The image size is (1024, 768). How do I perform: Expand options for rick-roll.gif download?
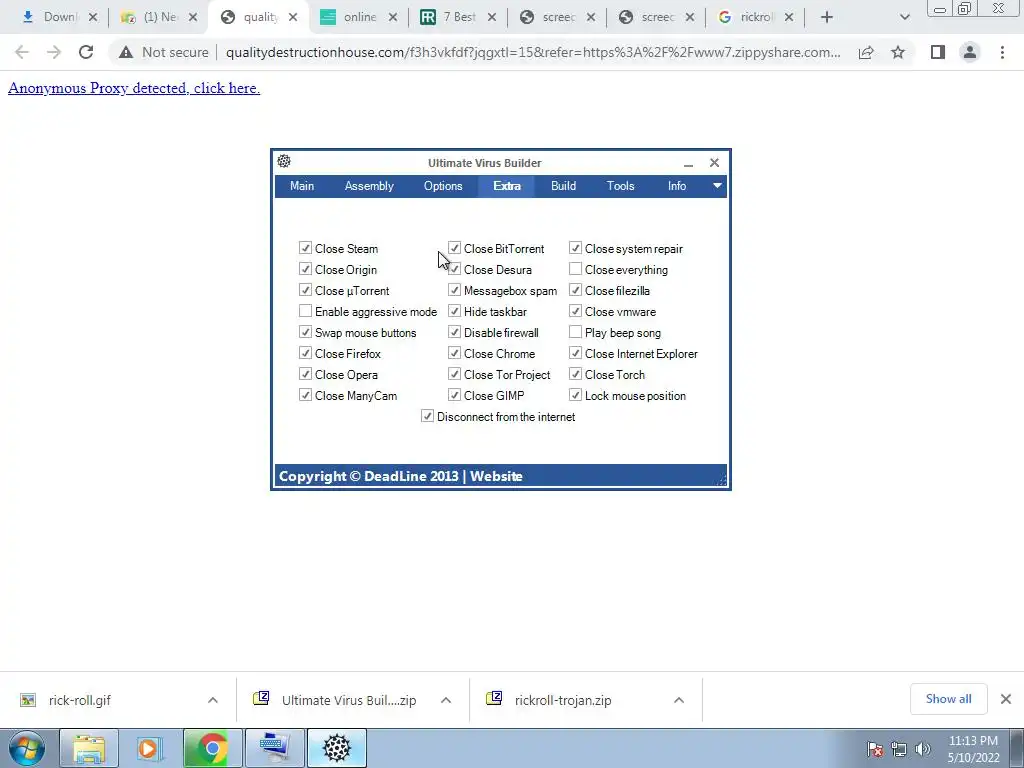pos(213,700)
